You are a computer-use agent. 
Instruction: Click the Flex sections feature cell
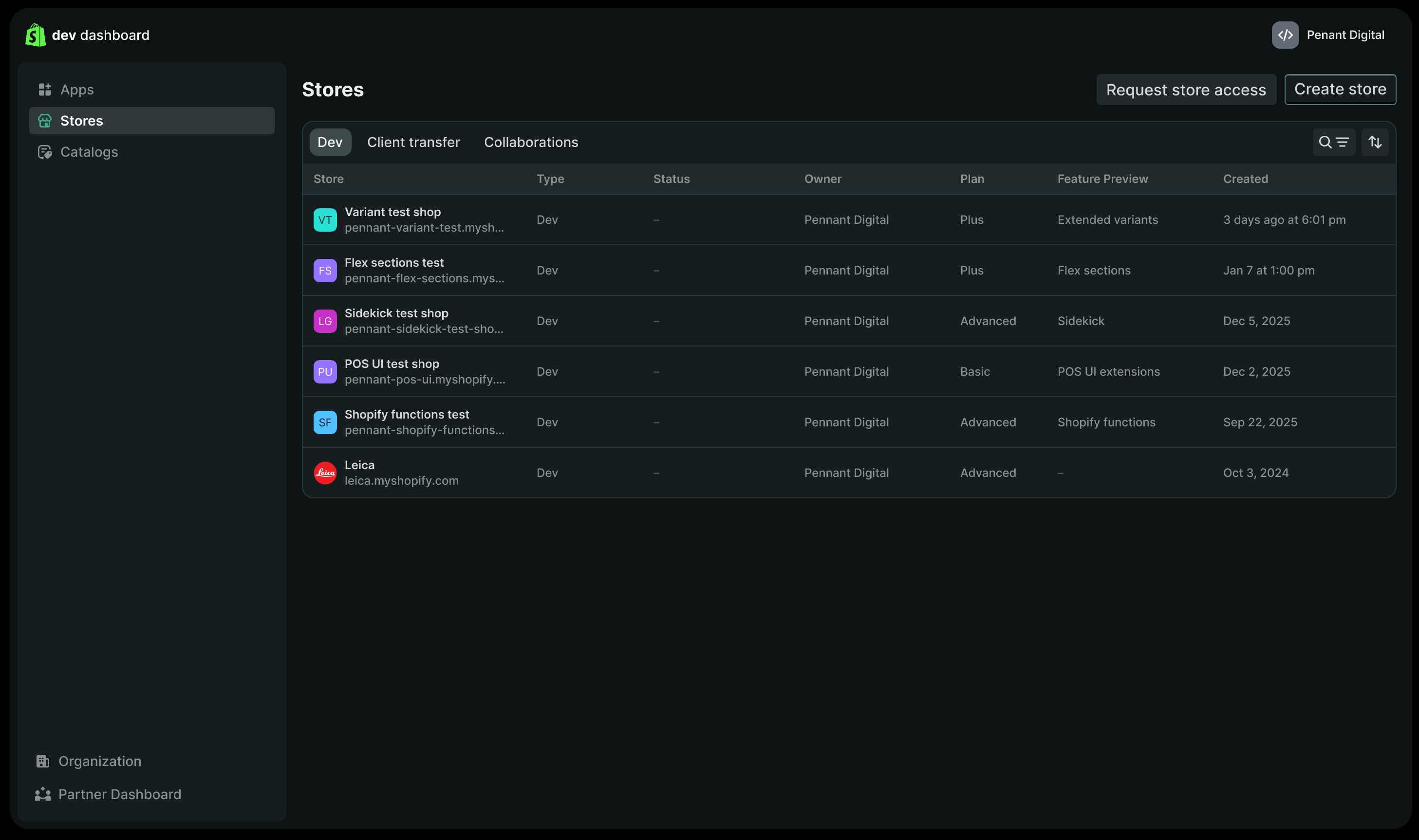(1093, 271)
